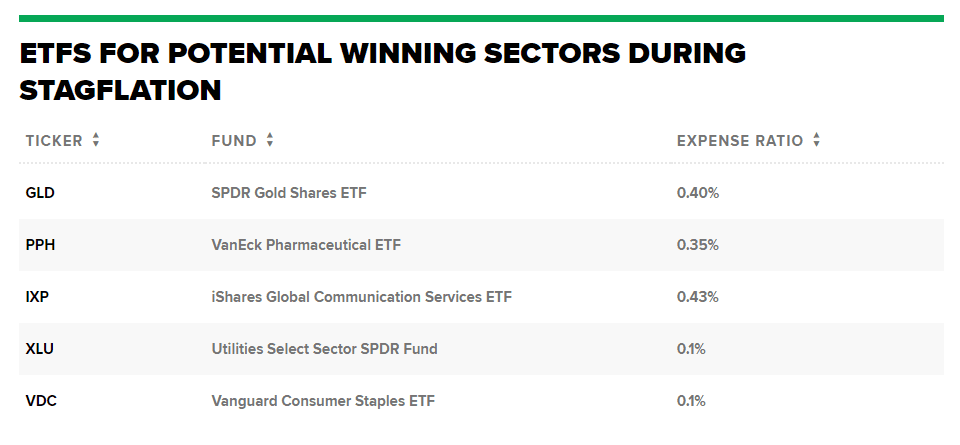The image size is (960, 445).
Task: Click the 0.35% expense ratio value
Action: pyautogui.click(x=698, y=245)
